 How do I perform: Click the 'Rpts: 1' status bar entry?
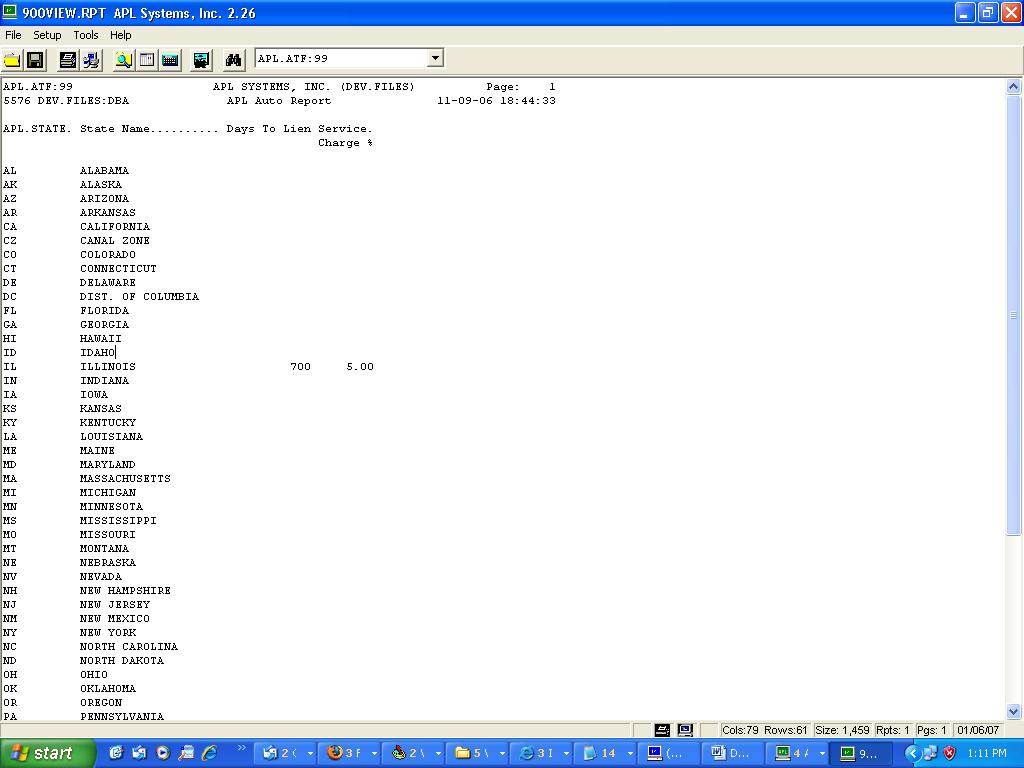pyautogui.click(x=892, y=730)
